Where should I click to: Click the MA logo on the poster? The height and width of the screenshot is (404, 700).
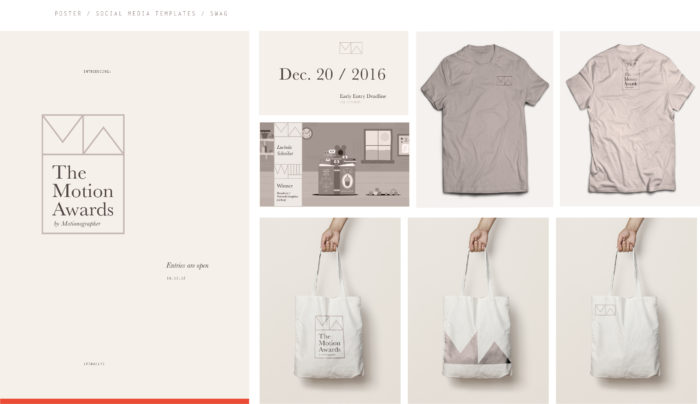pos(83,134)
